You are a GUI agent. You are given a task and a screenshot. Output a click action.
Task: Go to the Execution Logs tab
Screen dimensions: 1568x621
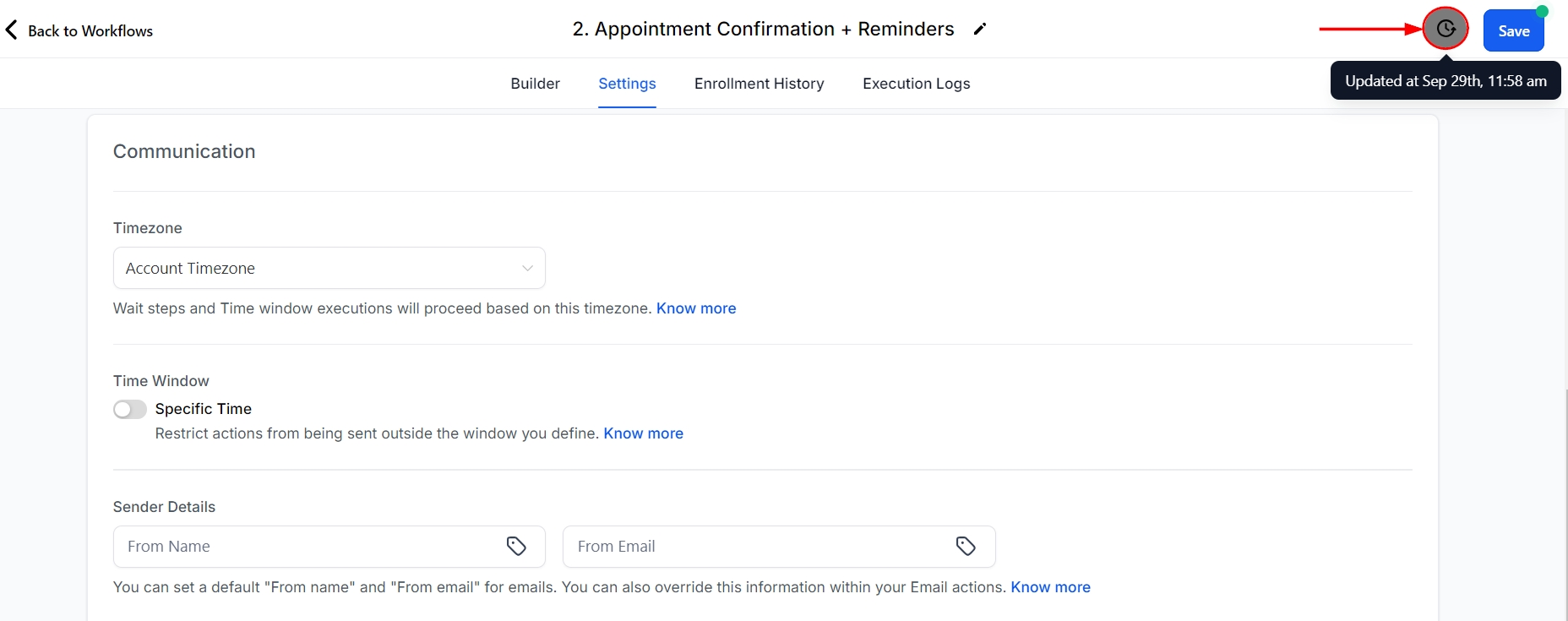pos(916,84)
